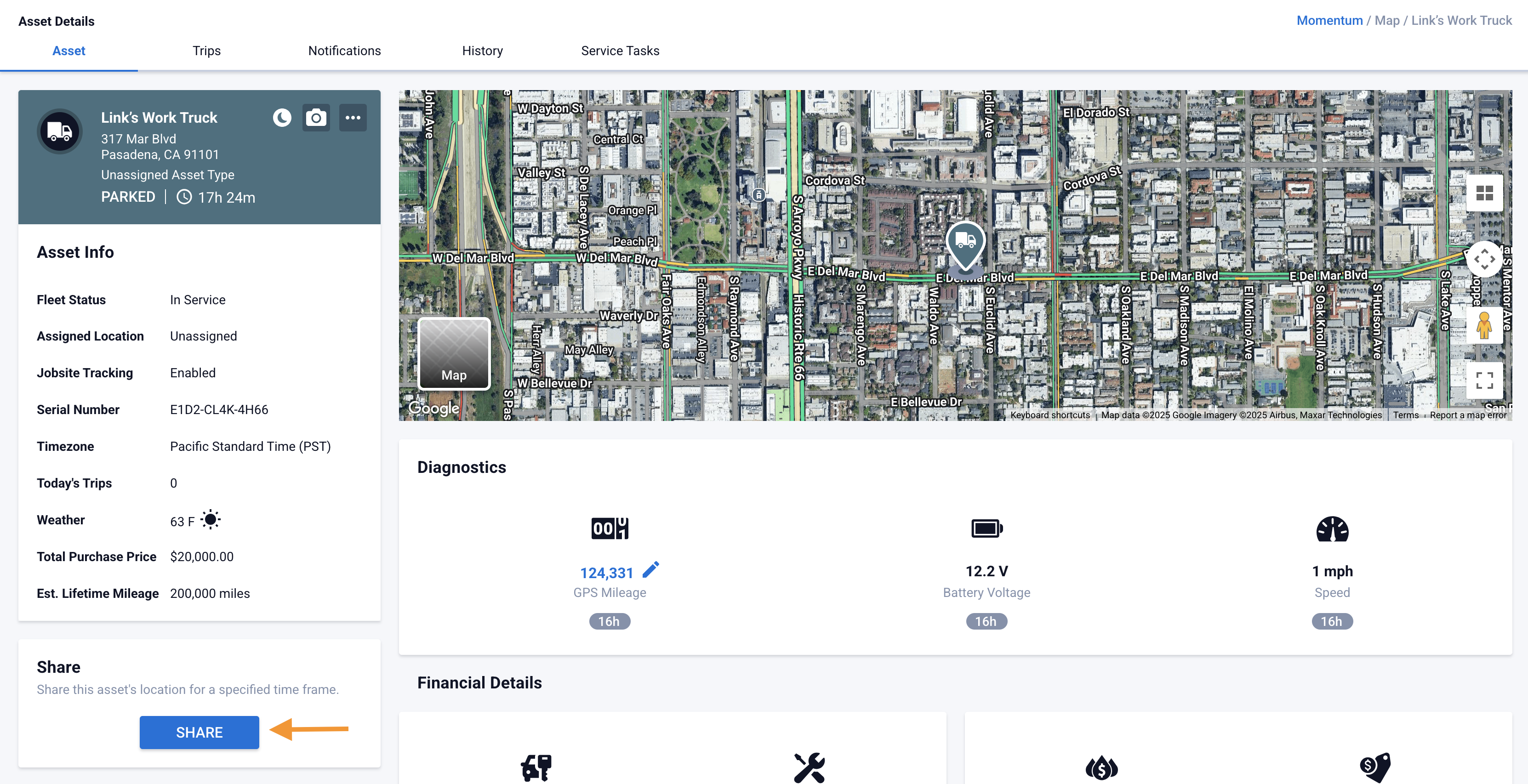Open the Notifications tab

pos(344,51)
